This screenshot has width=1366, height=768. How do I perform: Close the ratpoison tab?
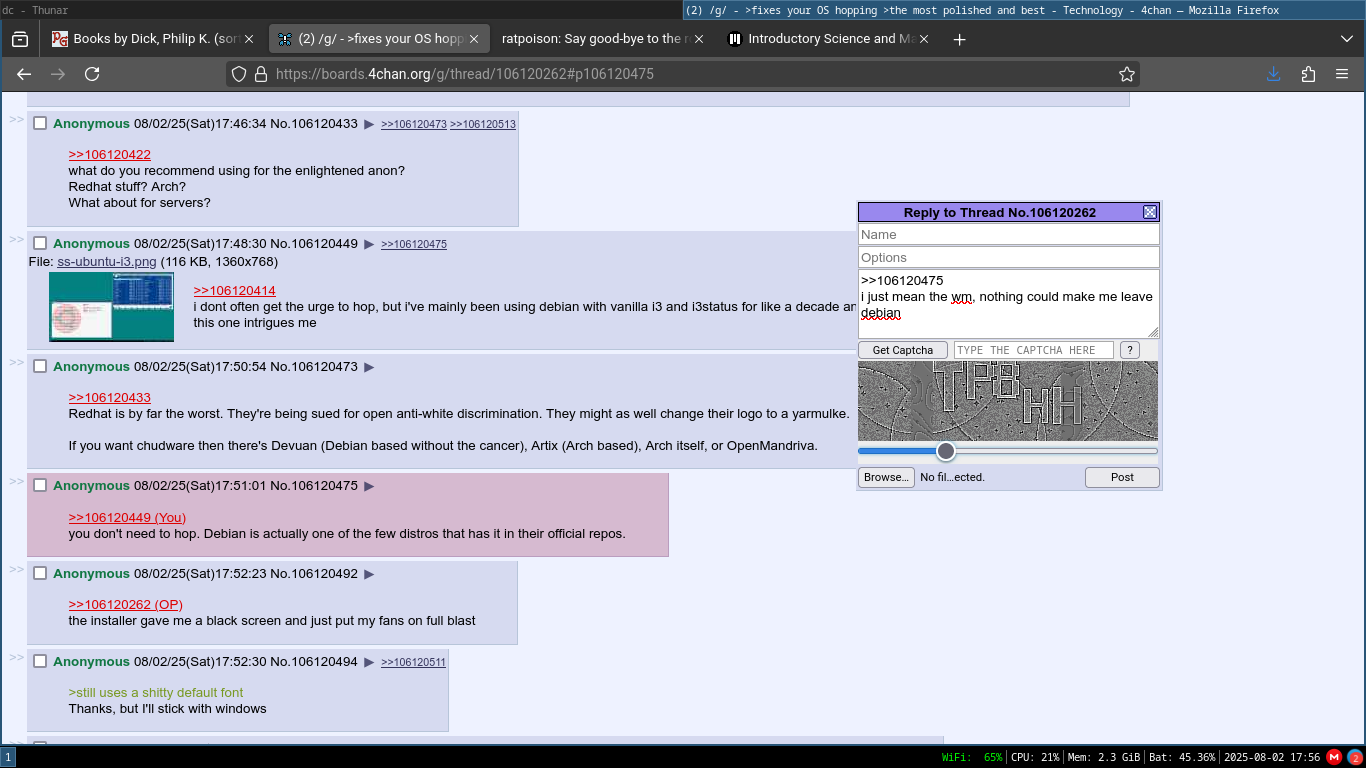tap(701, 39)
